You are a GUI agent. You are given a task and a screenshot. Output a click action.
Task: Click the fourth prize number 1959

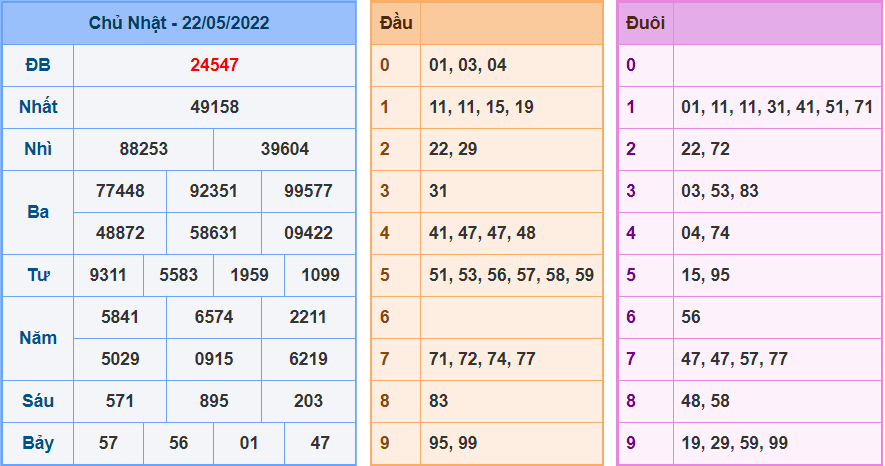tap(249, 275)
